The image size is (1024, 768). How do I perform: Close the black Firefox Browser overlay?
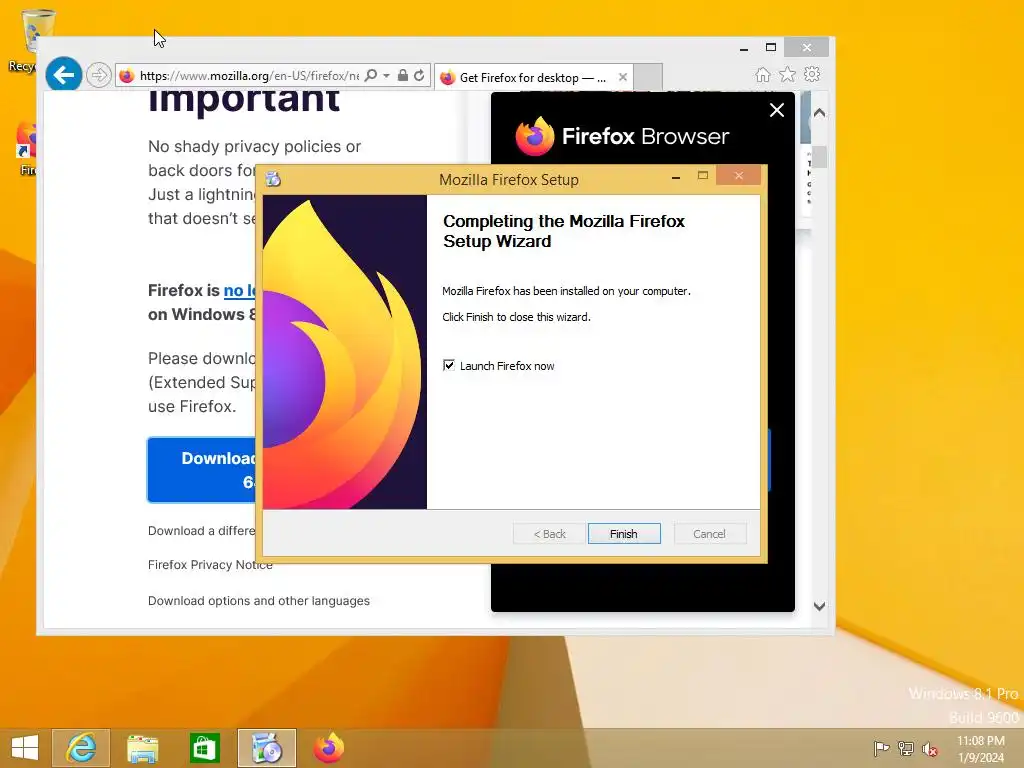click(x=776, y=110)
